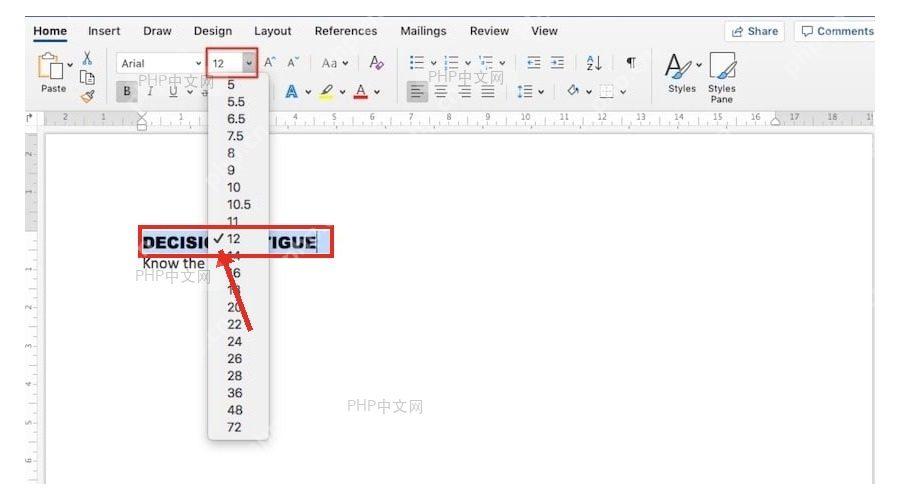Increase font size with the larger A button
The image size is (900, 500).
coord(270,63)
